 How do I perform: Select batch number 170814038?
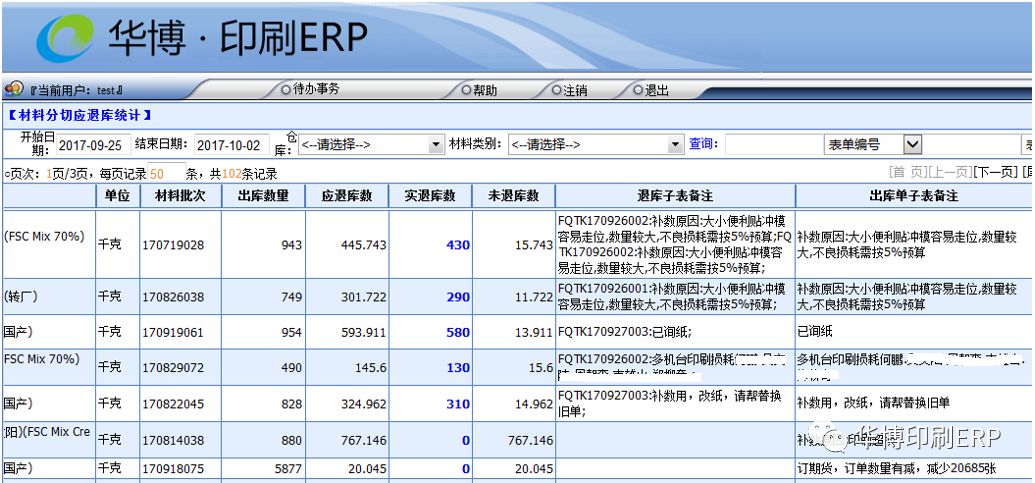173,440
